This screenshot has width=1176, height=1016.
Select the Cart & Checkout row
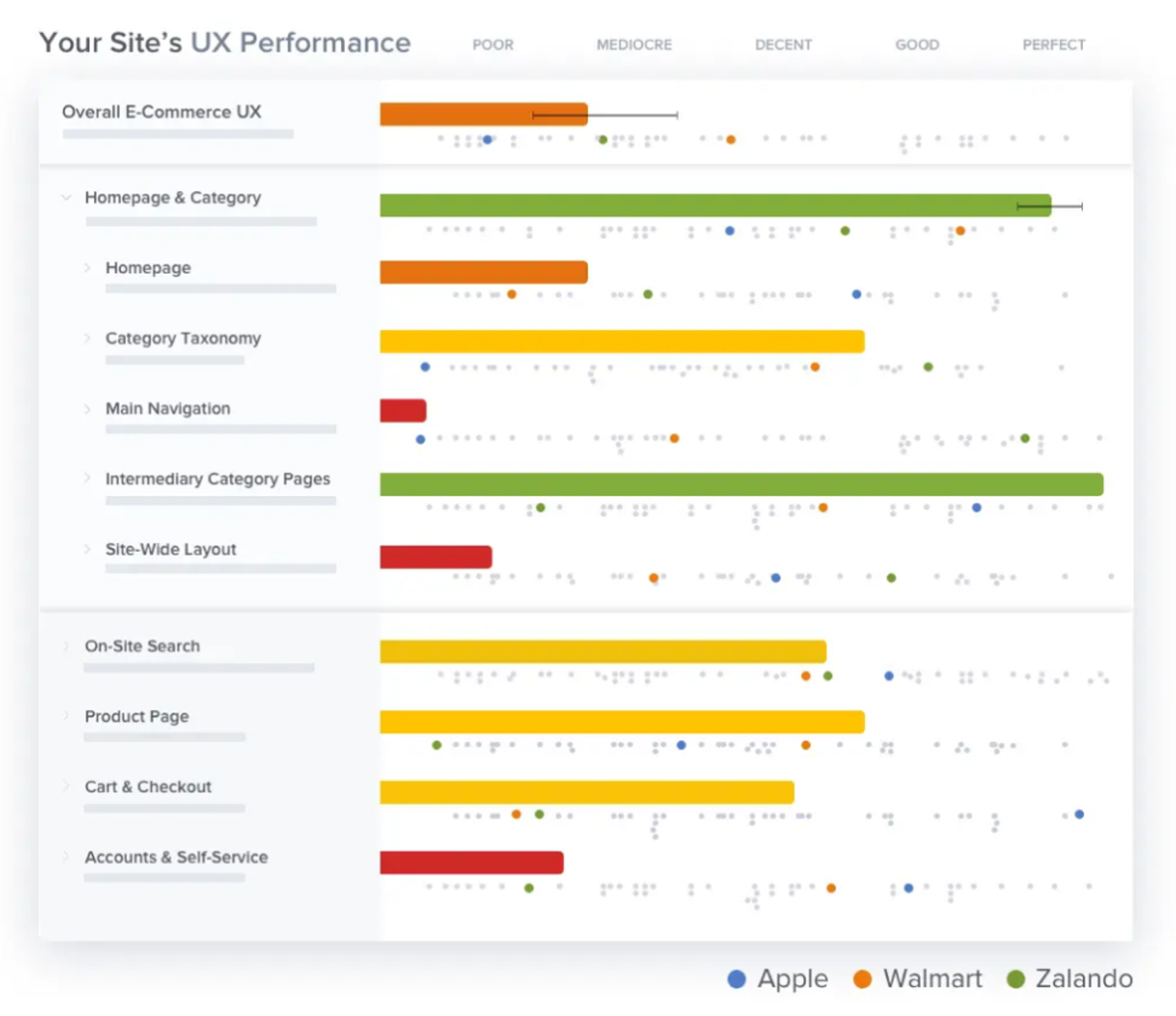(148, 786)
